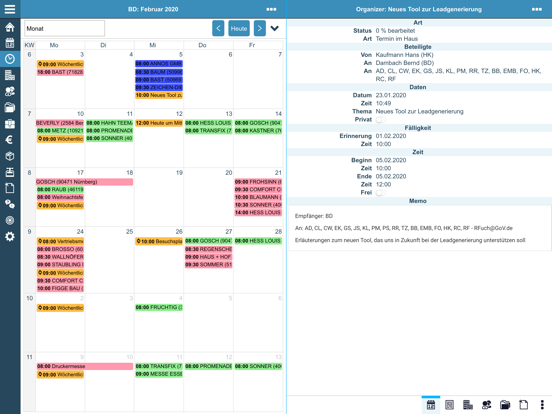Open the 10:00 BLAUMANN event on Feb 21
This screenshot has width=552, height=414.
258,197
